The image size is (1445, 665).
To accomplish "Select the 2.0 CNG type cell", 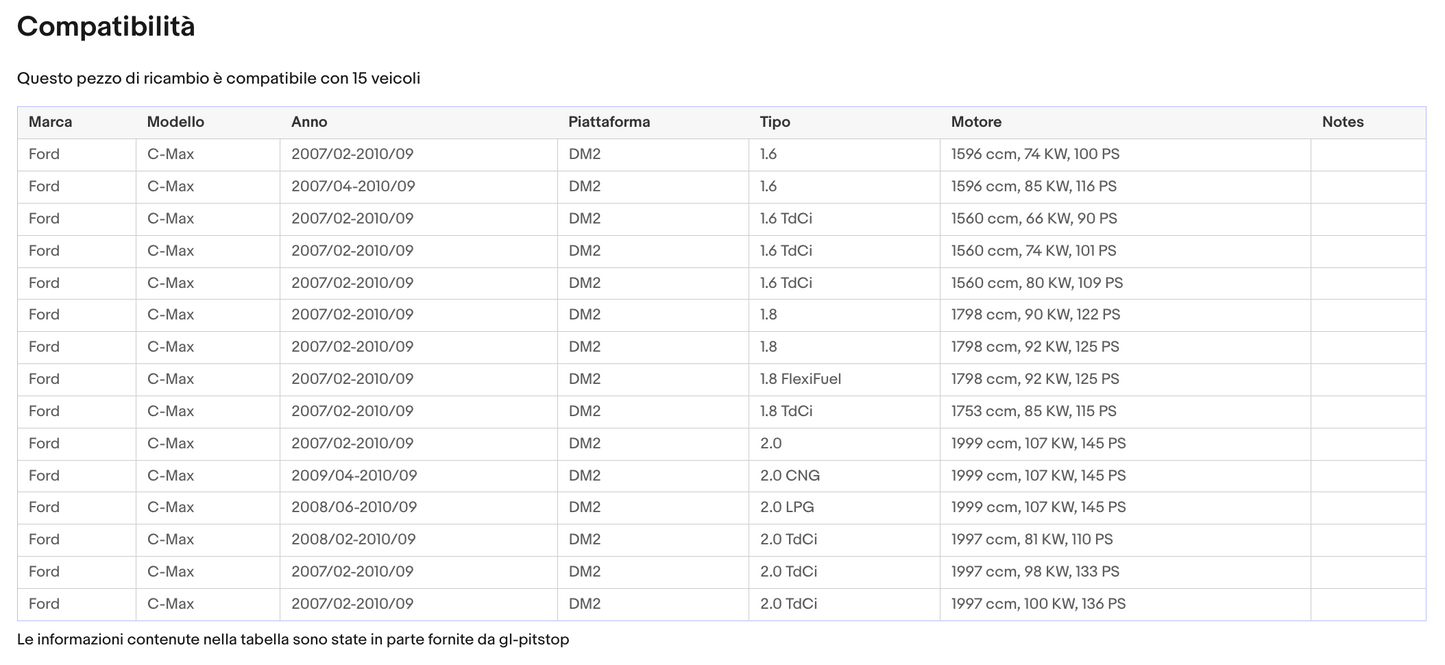I will pyautogui.click(x=789, y=475).
